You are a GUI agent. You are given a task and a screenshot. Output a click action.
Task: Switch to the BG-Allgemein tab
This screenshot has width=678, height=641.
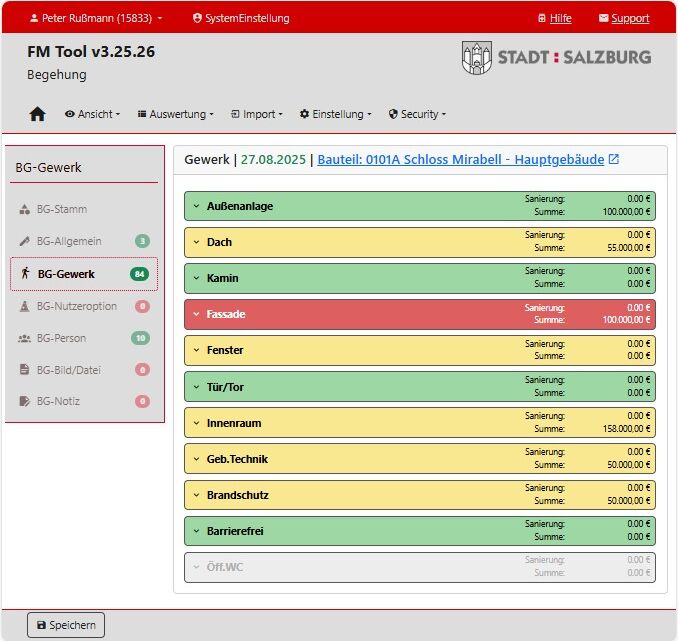pos(84,241)
